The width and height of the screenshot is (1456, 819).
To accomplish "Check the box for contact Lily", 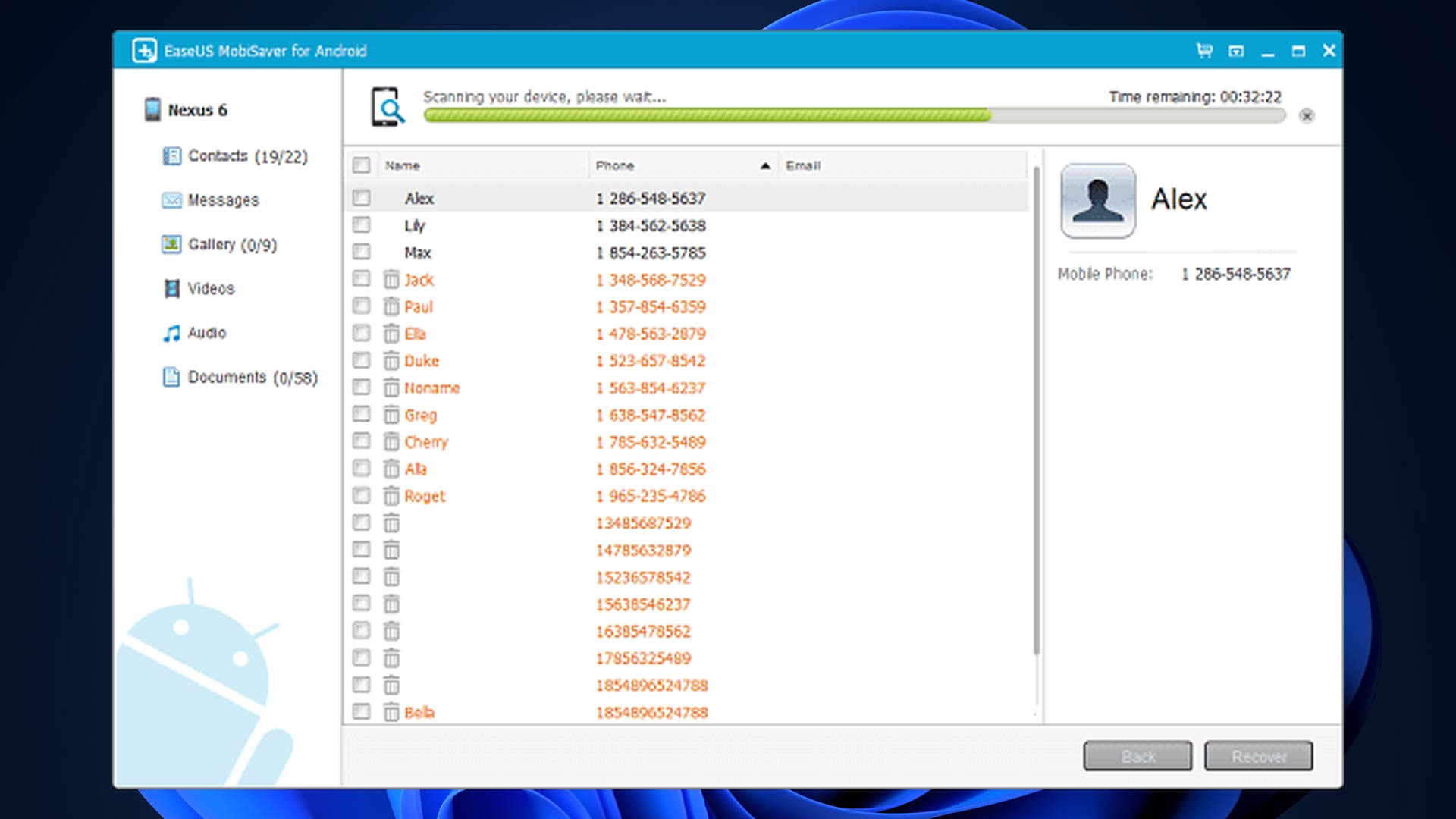I will pyautogui.click(x=362, y=225).
